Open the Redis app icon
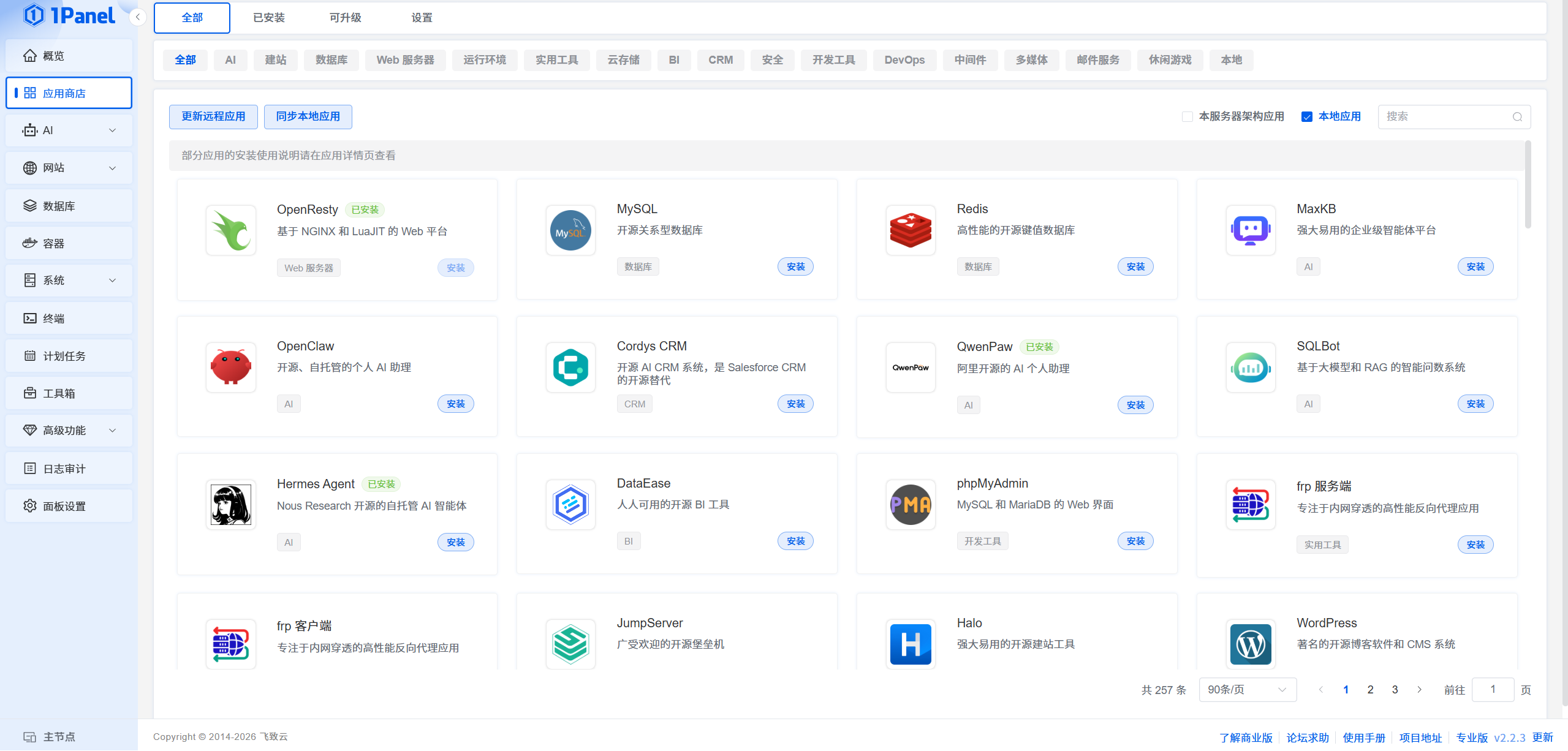The height and width of the screenshot is (751, 1568). (911, 230)
